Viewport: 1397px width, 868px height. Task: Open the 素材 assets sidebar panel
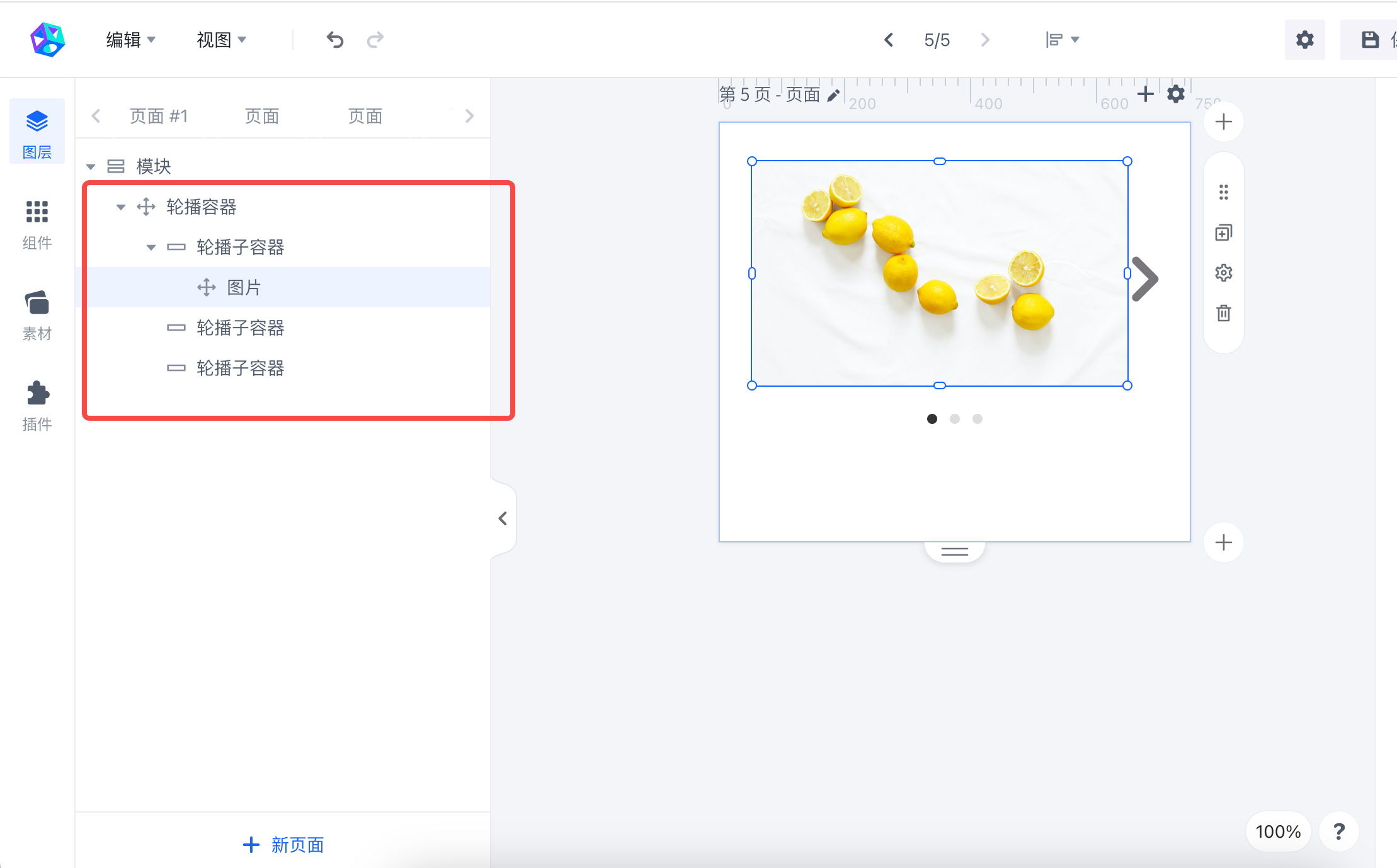coord(37,315)
